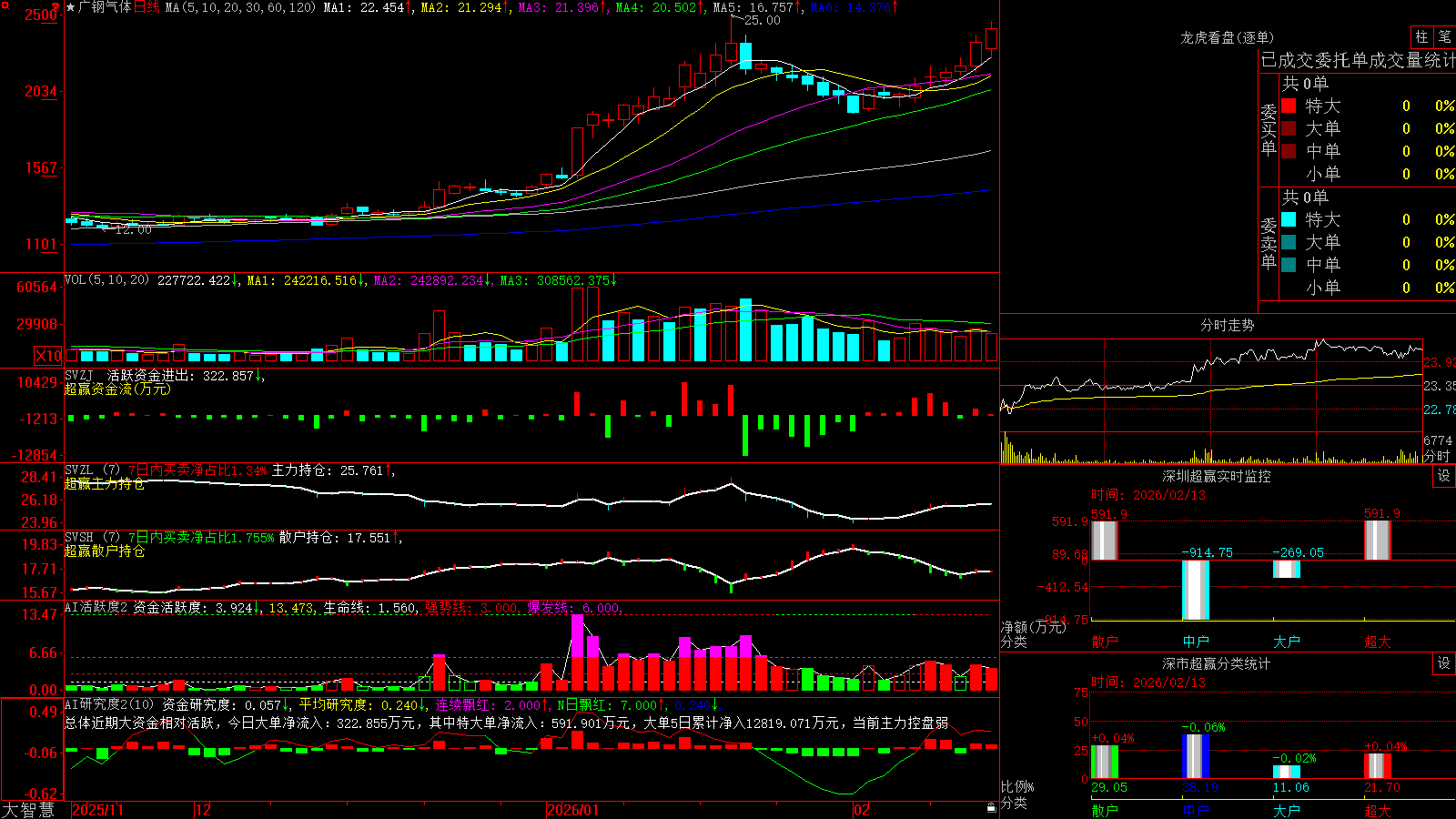Click the X10 volume scale marker

tap(48, 356)
